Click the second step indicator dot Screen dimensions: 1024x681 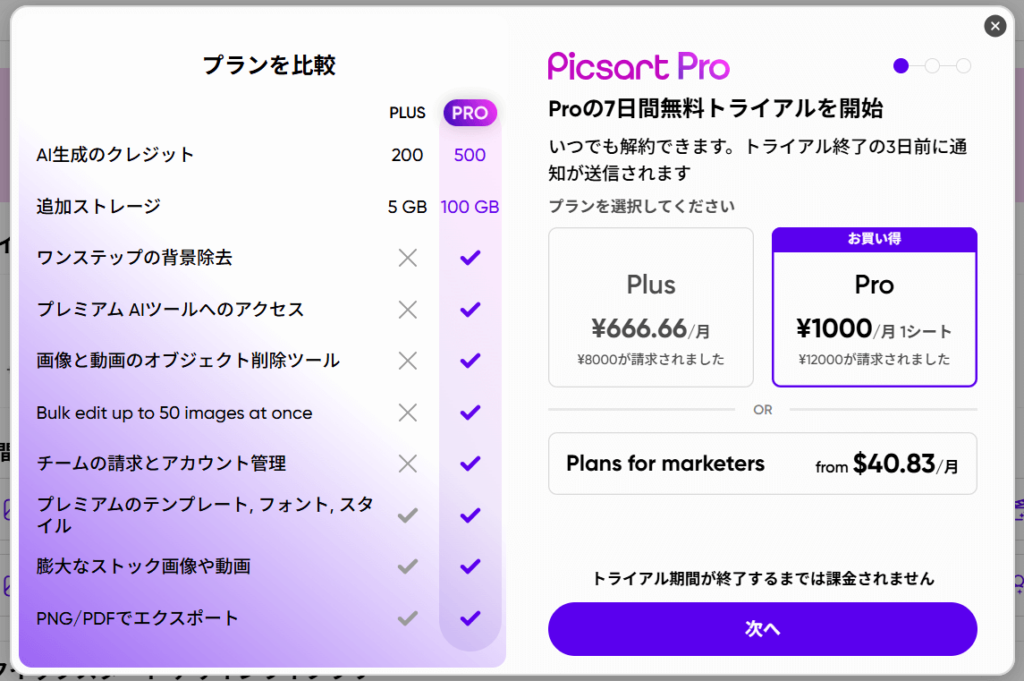[932, 66]
